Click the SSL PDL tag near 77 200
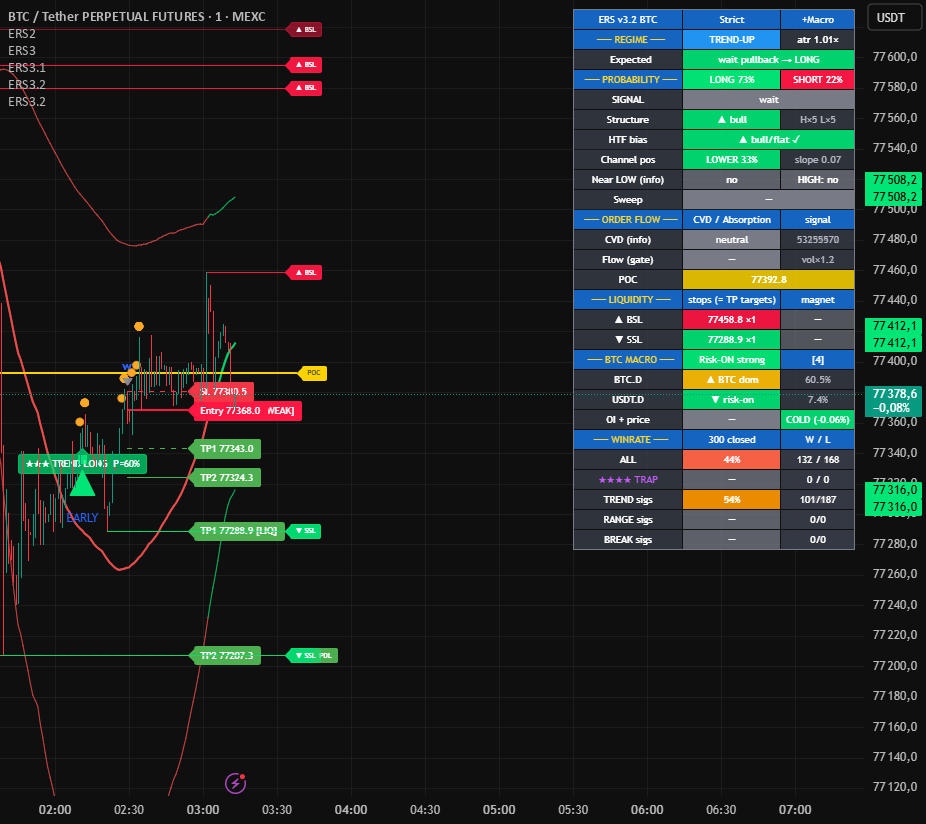The image size is (926, 824). click(x=312, y=655)
